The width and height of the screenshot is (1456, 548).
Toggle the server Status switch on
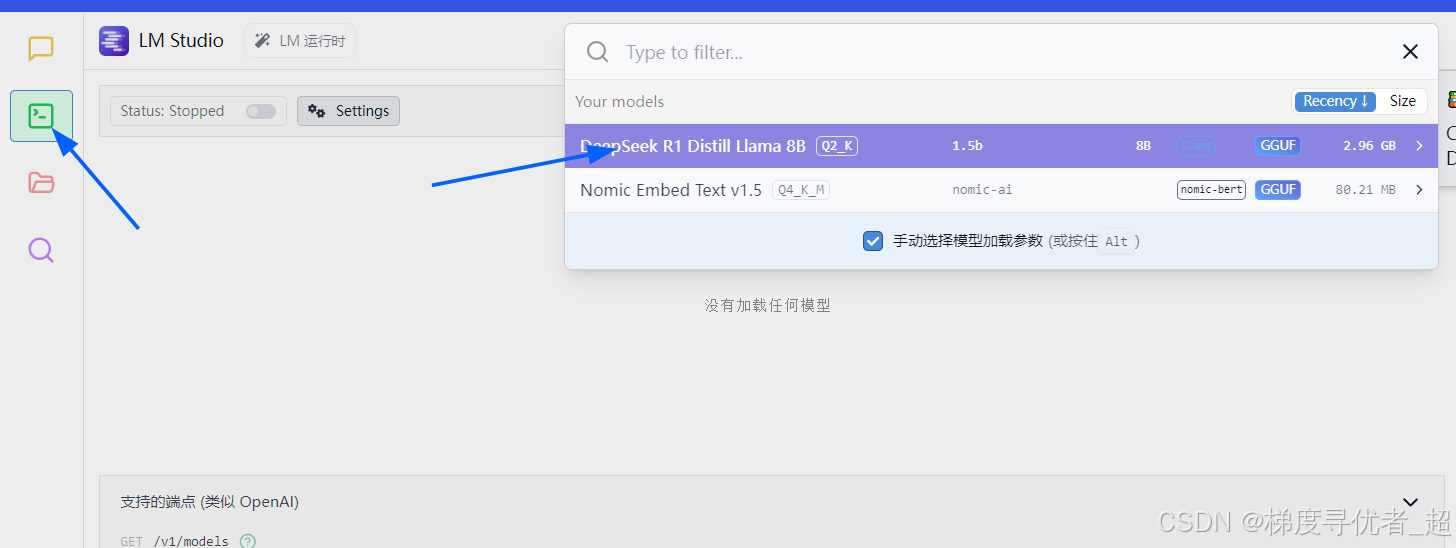click(x=261, y=111)
